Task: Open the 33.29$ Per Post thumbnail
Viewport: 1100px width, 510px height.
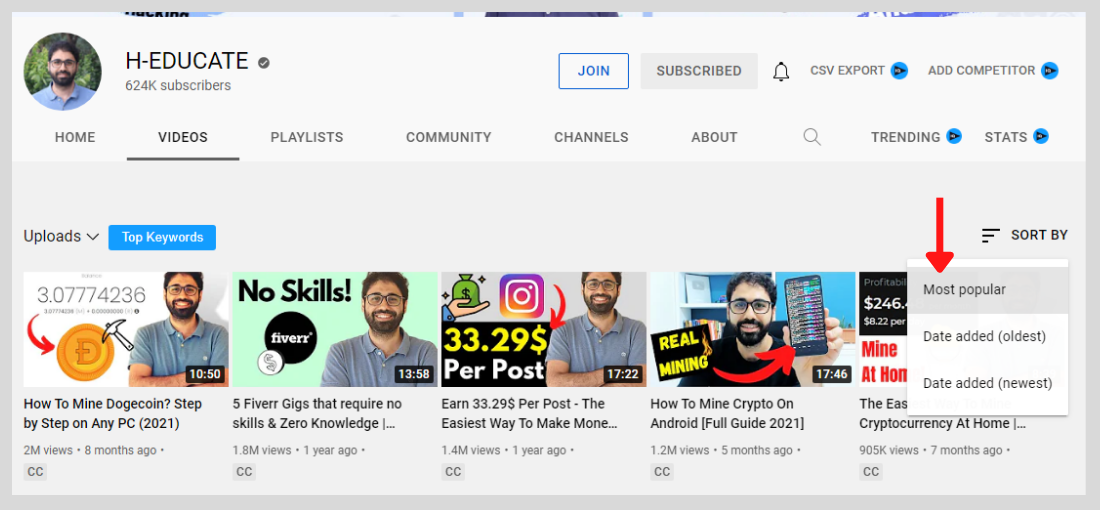Action: [x=544, y=329]
